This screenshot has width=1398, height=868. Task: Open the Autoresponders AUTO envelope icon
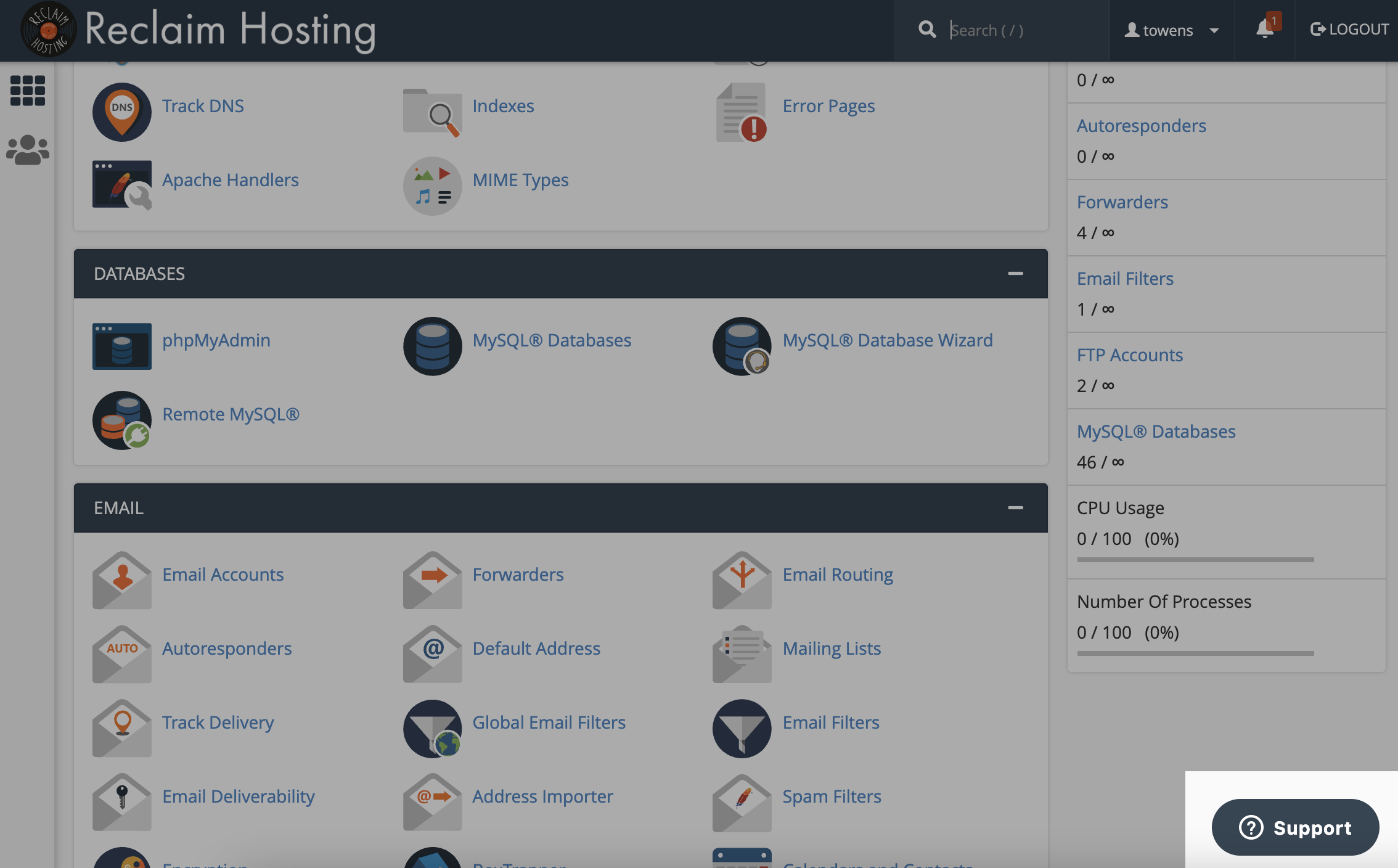click(121, 654)
